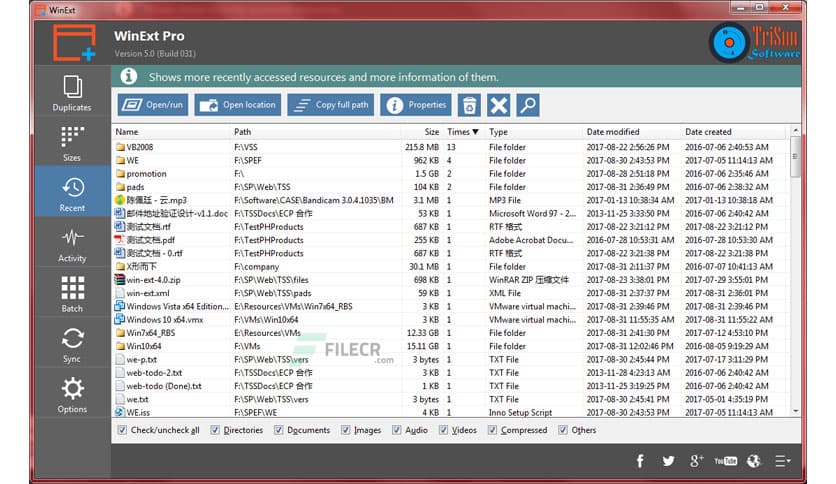Image resolution: width=836 pixels, height=484 pixels.
Task: Sort by Type column header
Action: [x=534, y=132]
